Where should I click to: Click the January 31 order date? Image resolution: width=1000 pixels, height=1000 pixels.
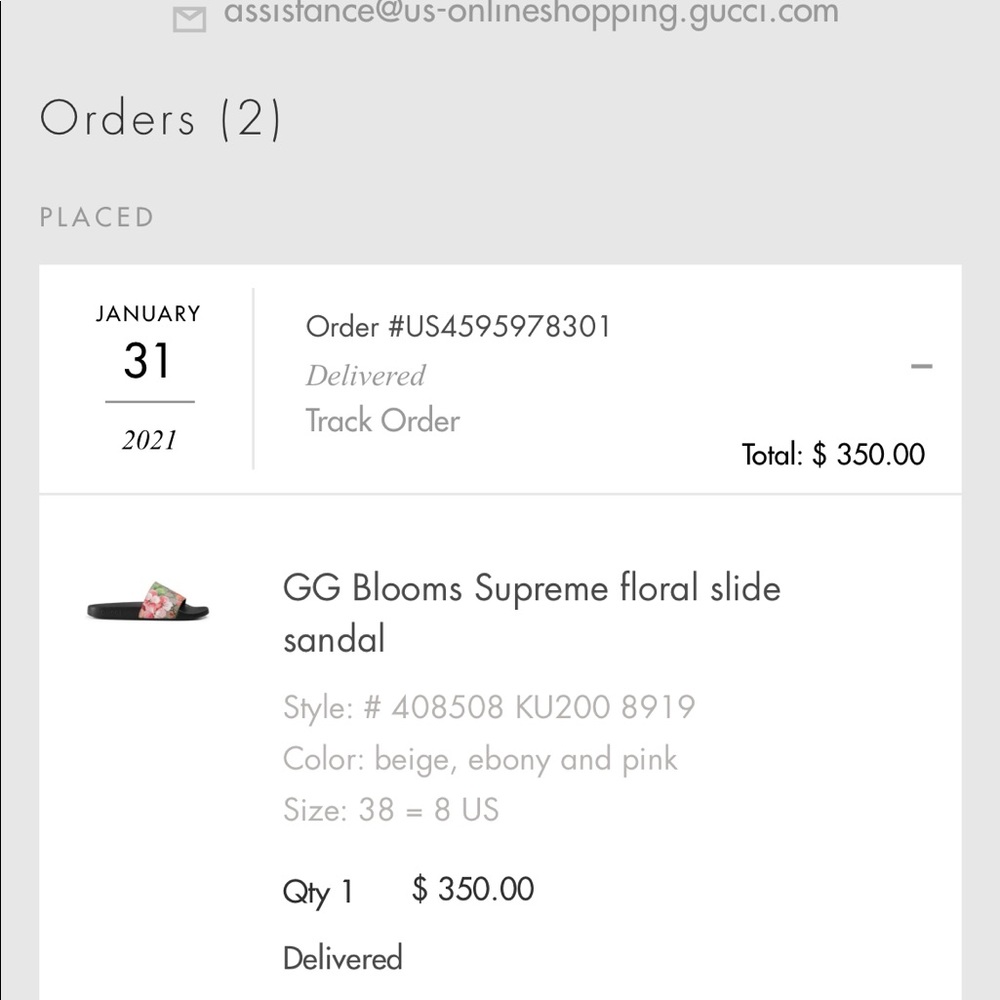(x=147, y=361)
